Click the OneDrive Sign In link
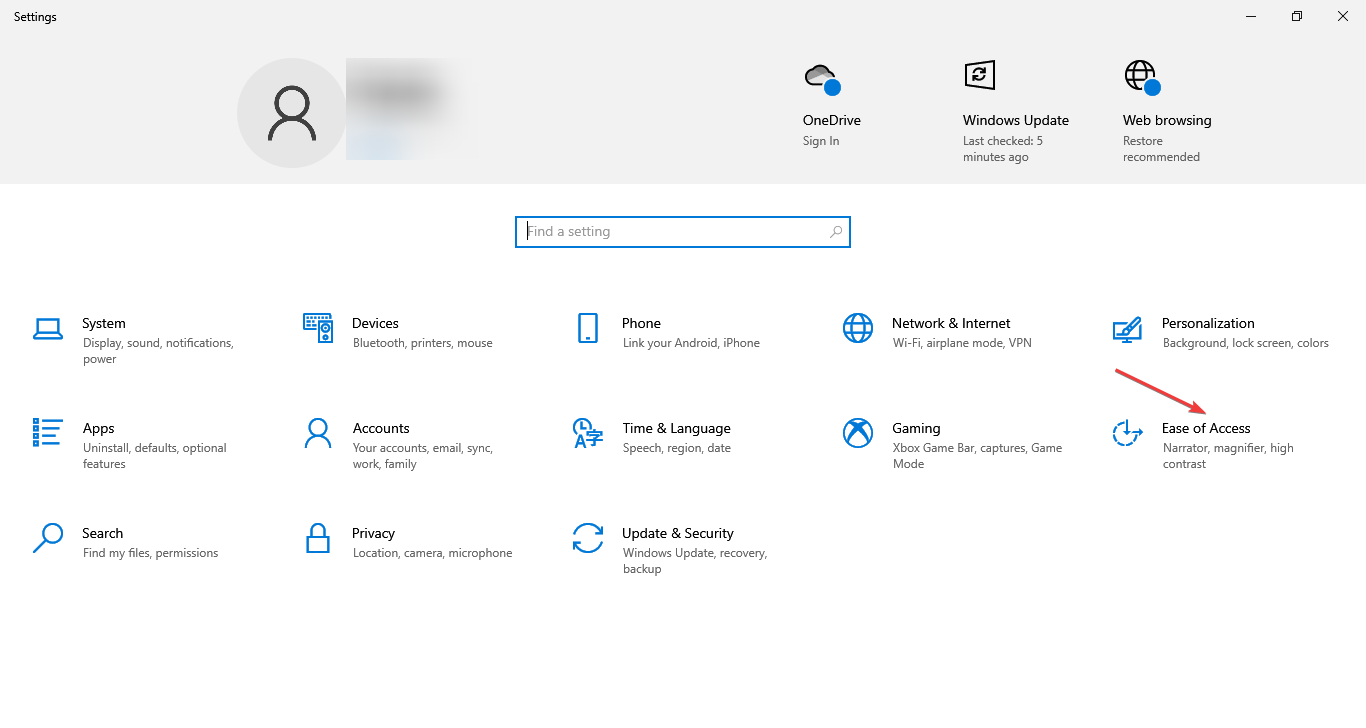The width and height of the screenshot is (1366, 728). [821, 141]
